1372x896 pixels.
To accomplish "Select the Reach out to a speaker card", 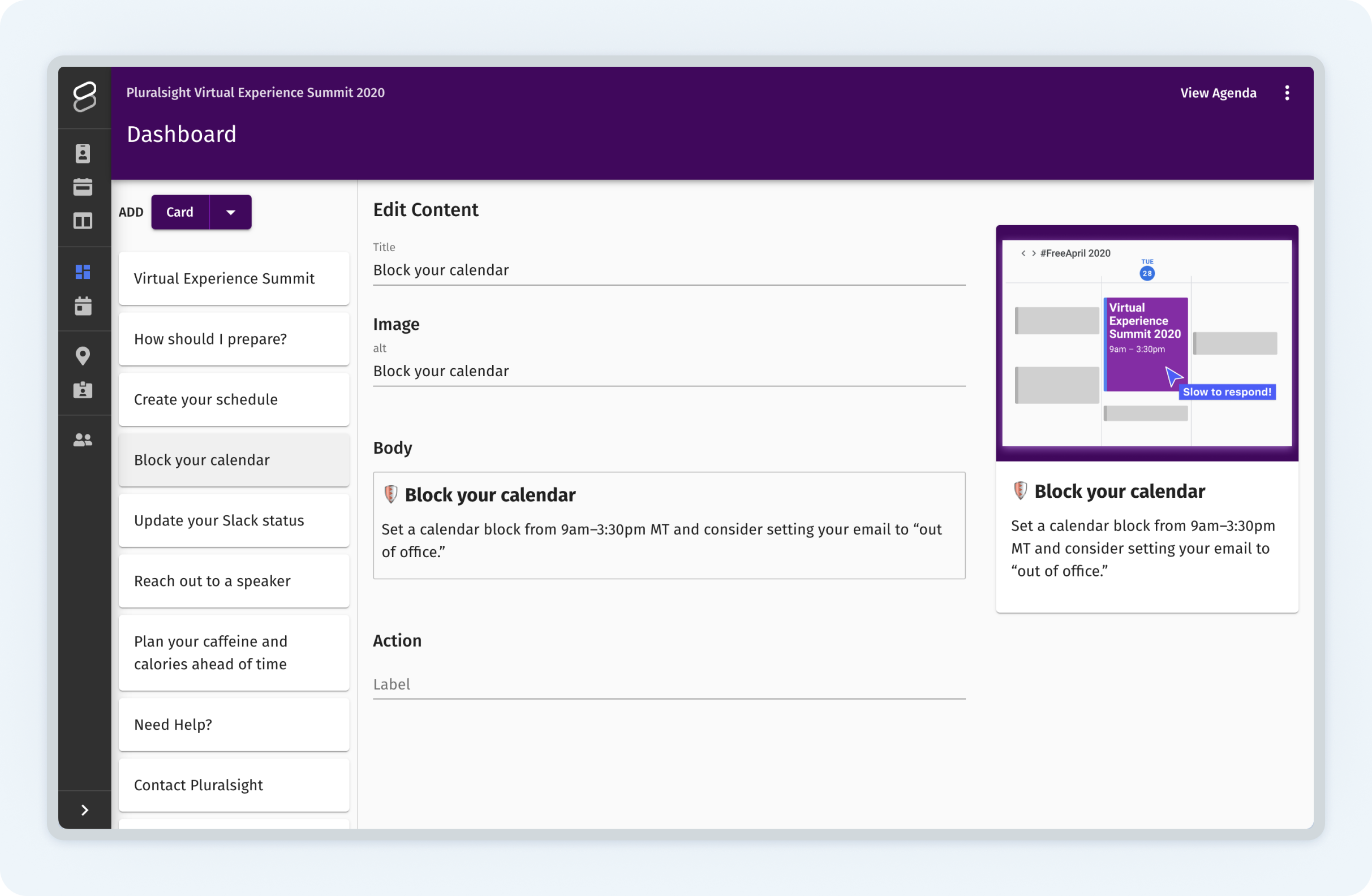I will pyautogui.click(x=234, y=581).
